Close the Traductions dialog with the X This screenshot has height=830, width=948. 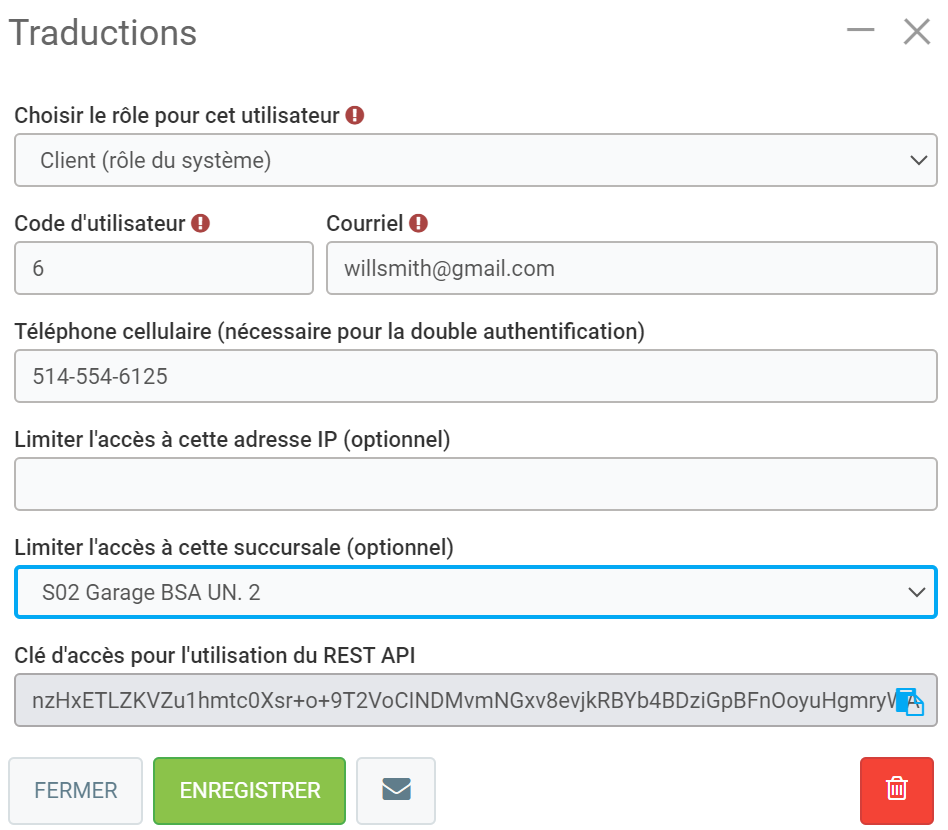click(917, 32)
